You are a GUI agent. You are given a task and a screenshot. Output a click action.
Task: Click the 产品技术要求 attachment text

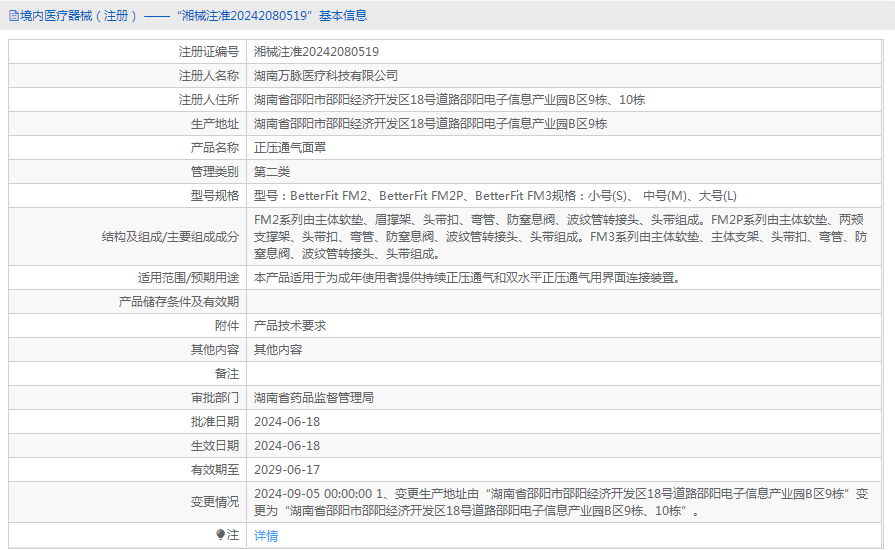[290, 326]
